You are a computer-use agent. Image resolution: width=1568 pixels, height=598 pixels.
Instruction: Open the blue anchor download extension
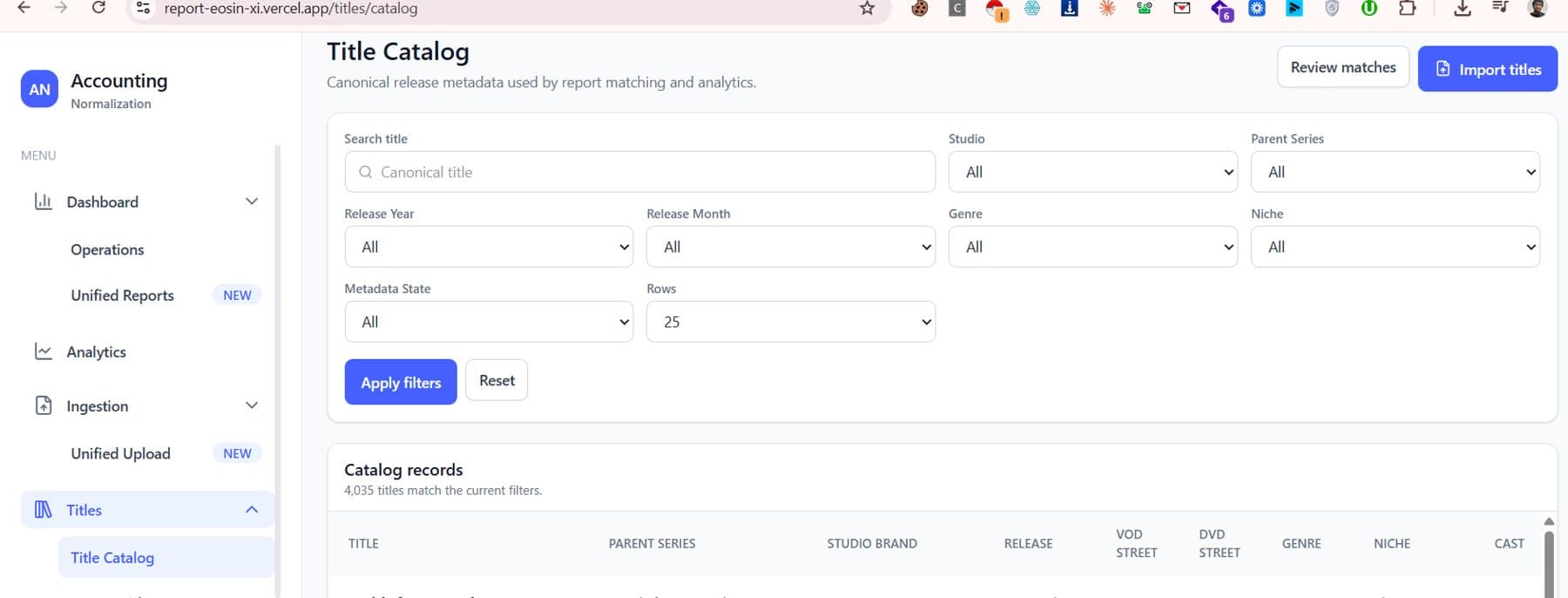(1070, 9)
